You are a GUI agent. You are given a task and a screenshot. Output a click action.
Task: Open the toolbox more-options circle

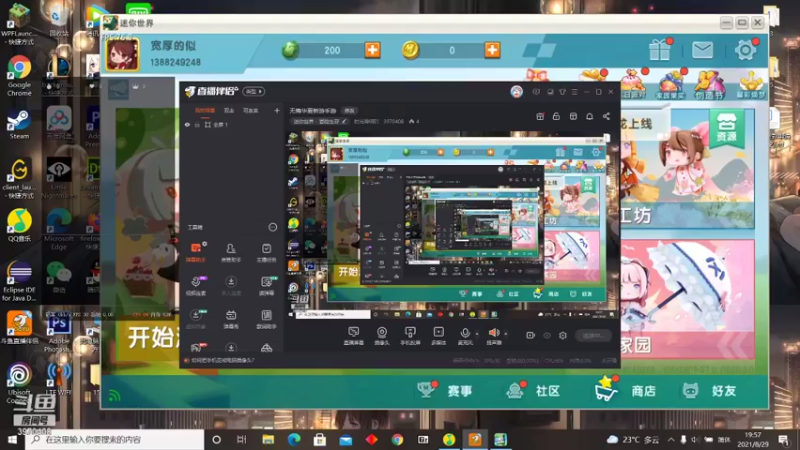(272, 227)
